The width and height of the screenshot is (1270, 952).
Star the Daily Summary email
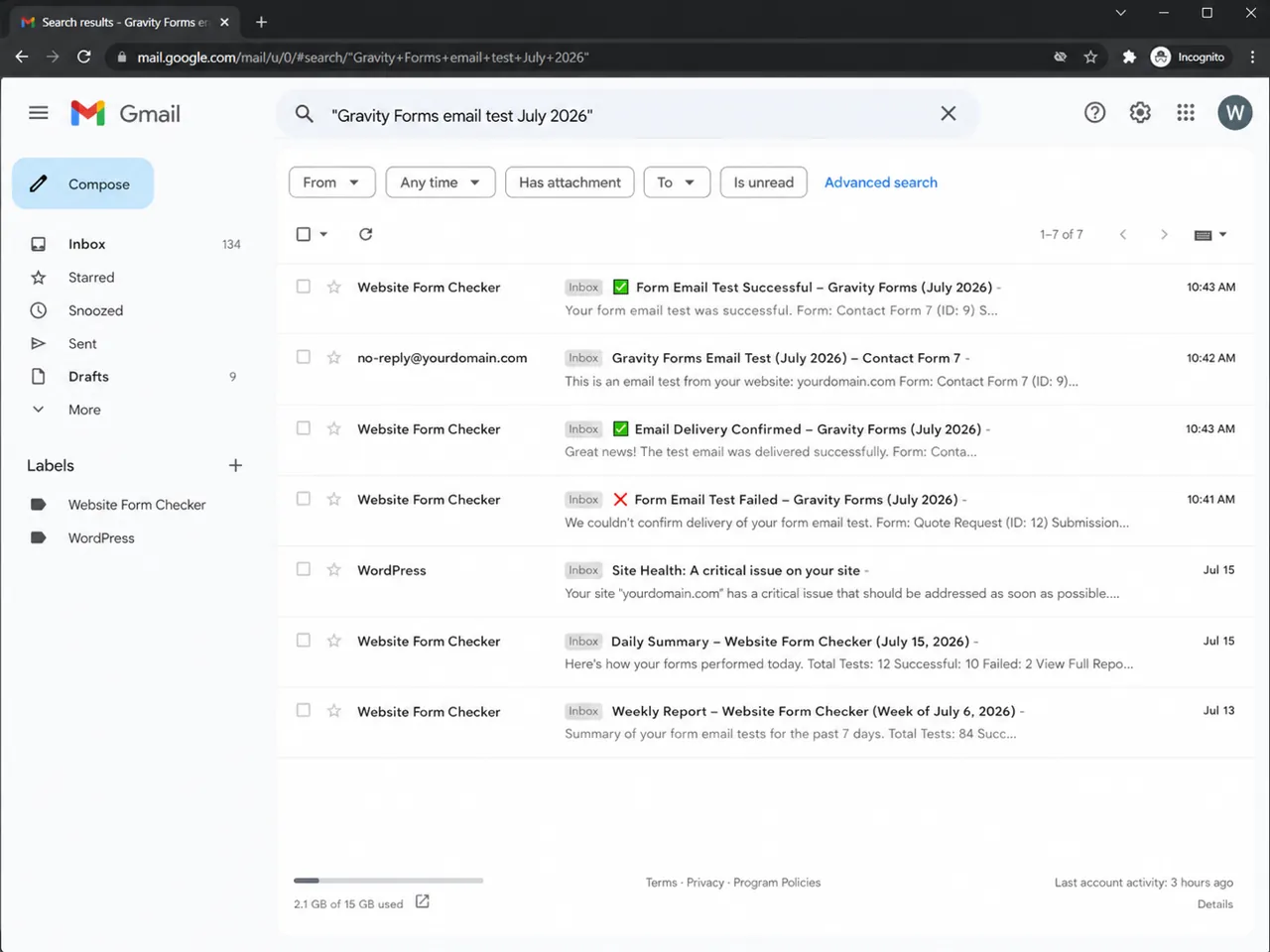tap(334, 642)
